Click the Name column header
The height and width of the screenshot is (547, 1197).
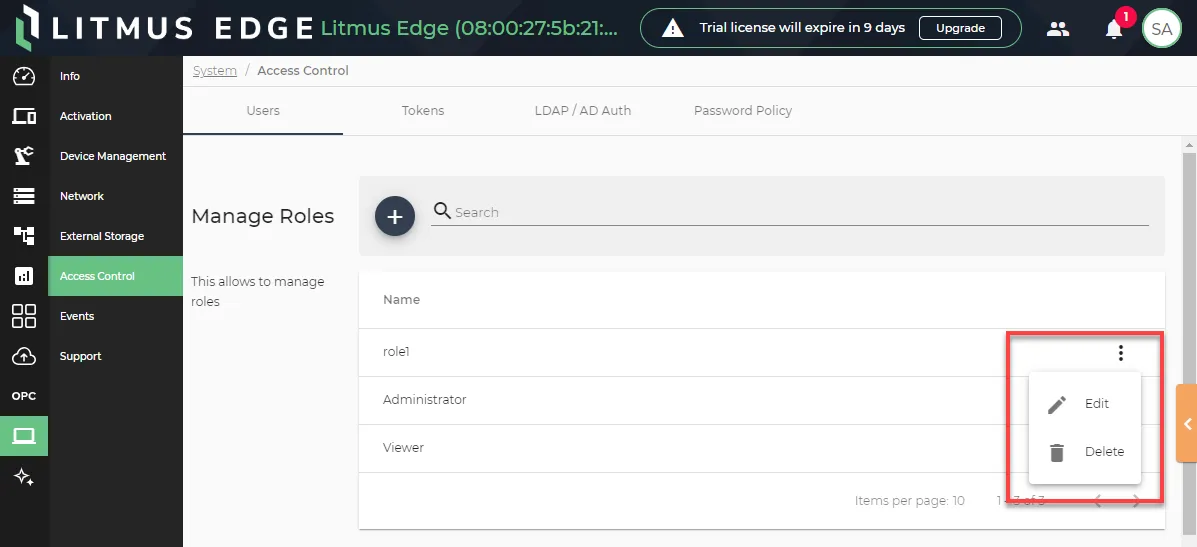402,300
